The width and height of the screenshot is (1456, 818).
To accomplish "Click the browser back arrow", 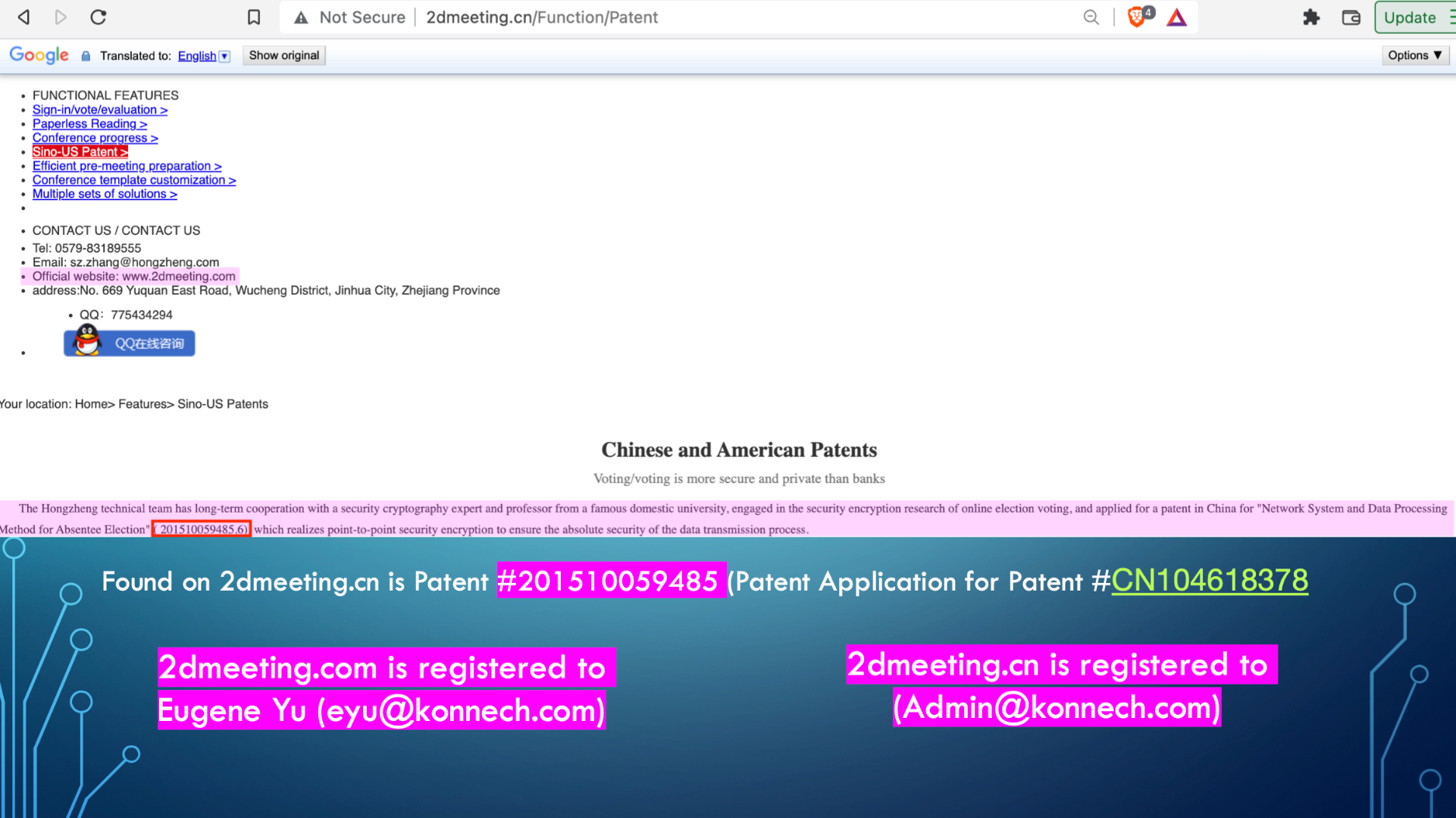I will click(23, 17).
